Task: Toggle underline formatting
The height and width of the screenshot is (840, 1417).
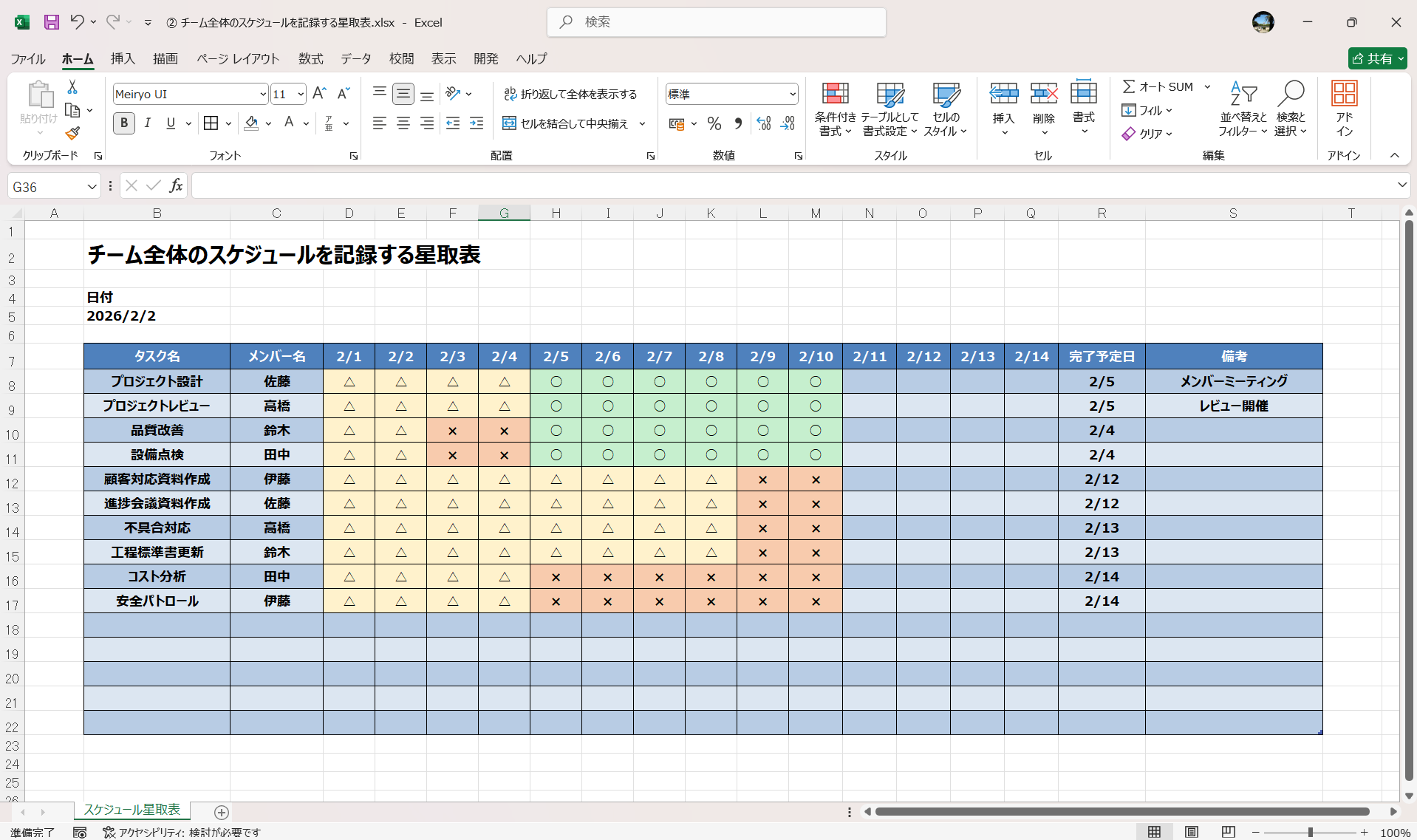Action: (170, 123)
